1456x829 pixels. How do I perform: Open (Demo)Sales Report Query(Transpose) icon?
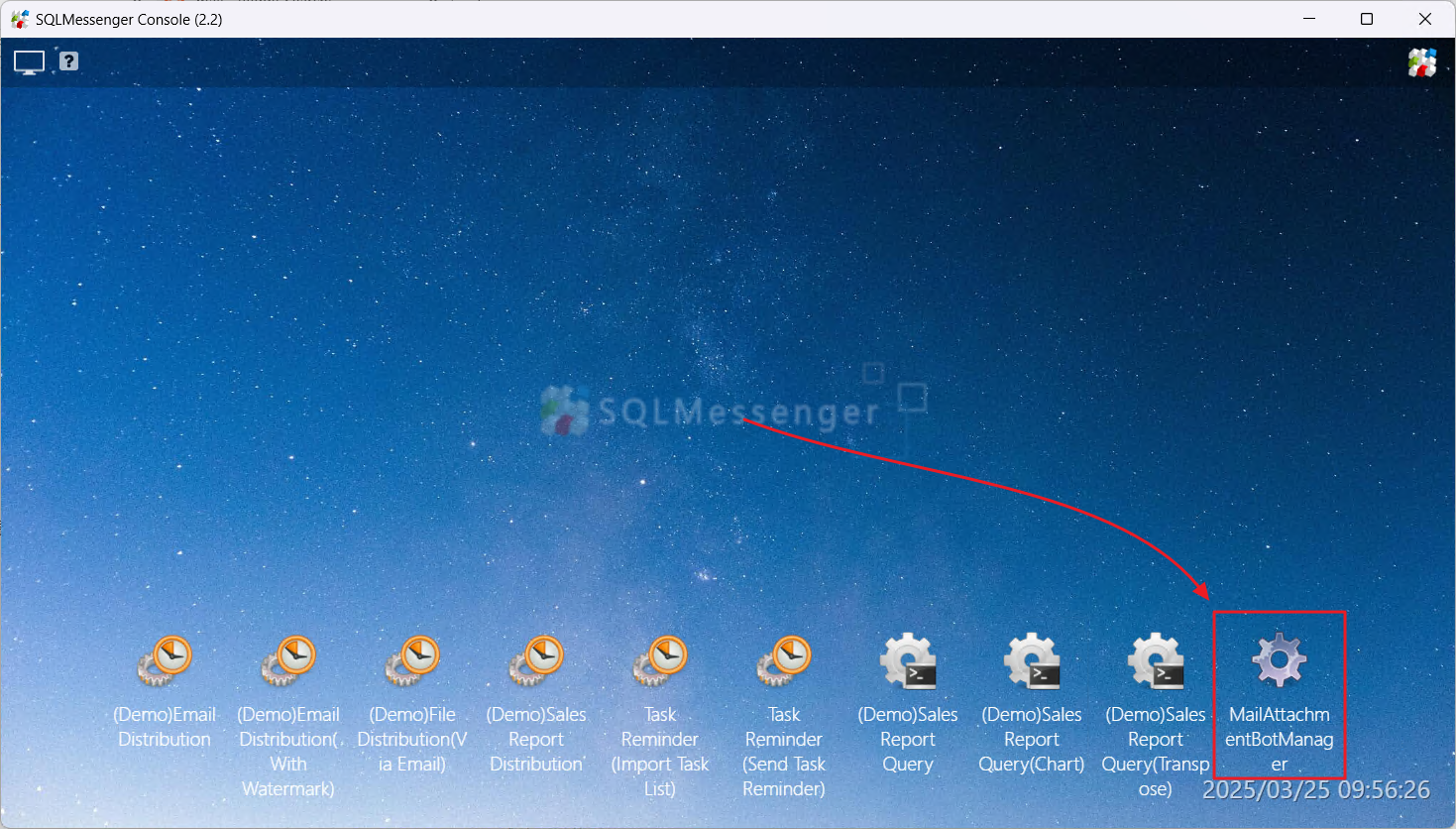tap(1156, 661)
